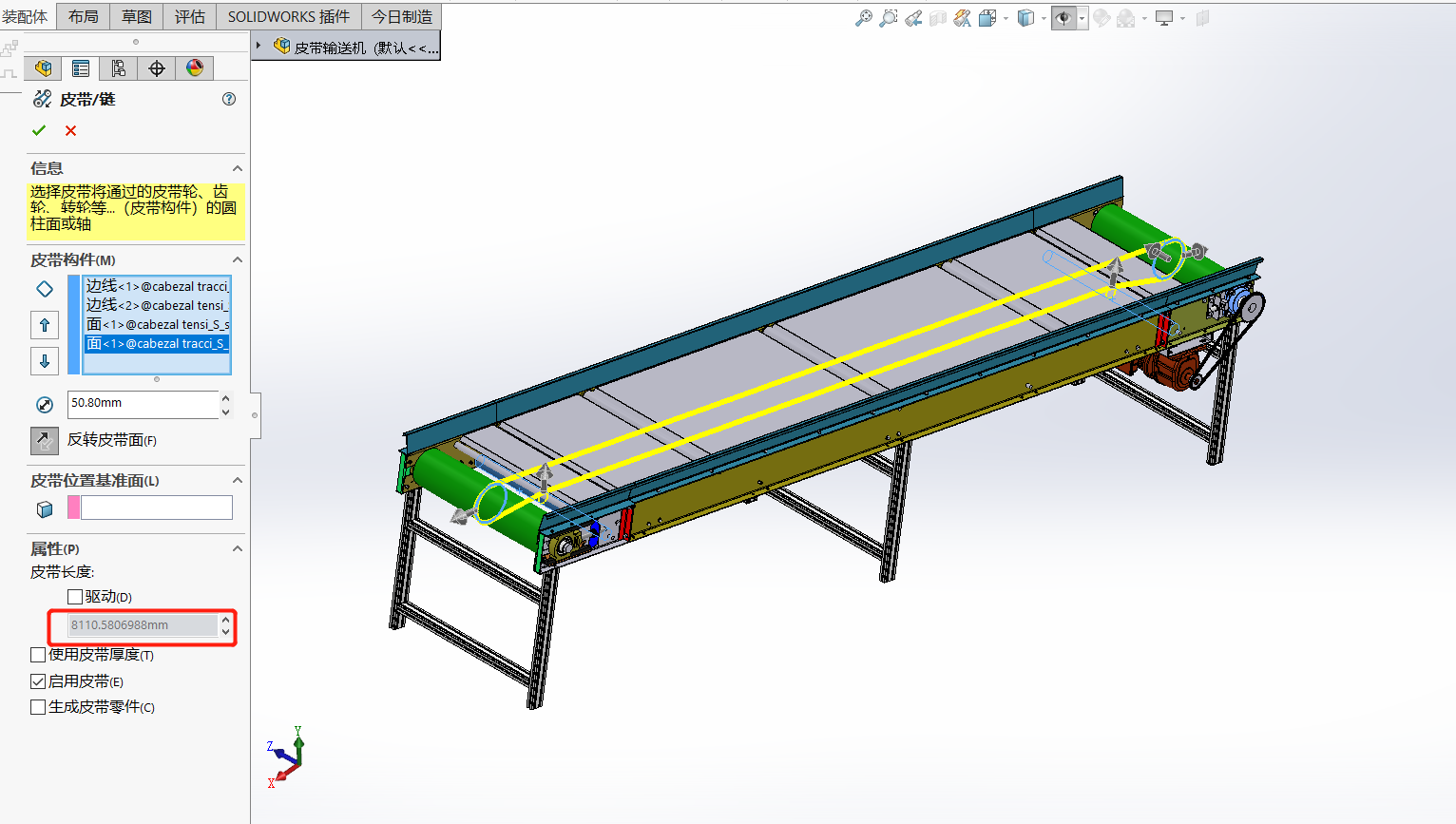The image size is (1456, 824).
Task: Click belt location plane cube icon
Action: (45, 509)
